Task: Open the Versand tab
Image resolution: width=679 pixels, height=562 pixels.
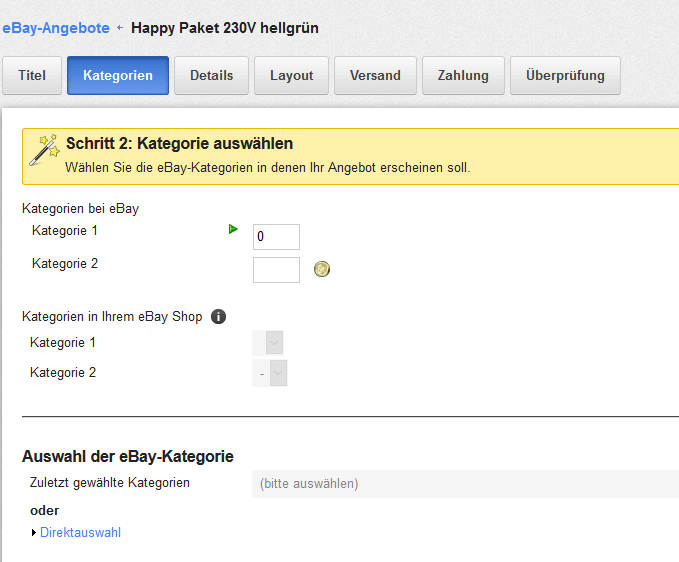Action: pos(375,75)
